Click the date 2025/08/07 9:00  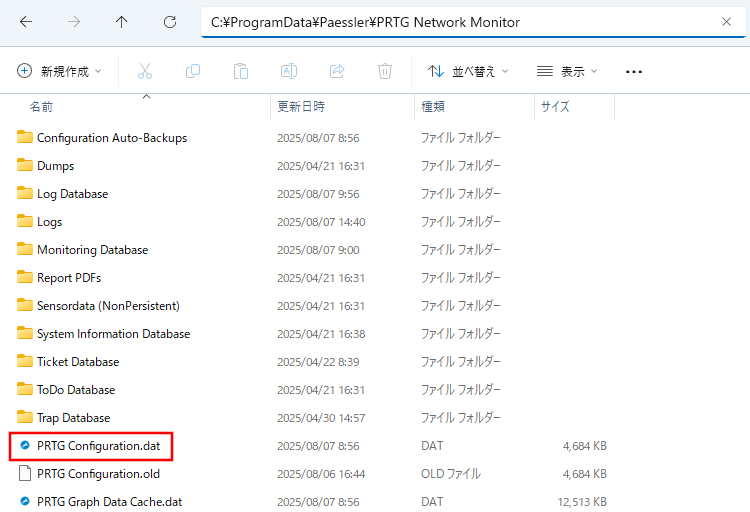[318, 250]
